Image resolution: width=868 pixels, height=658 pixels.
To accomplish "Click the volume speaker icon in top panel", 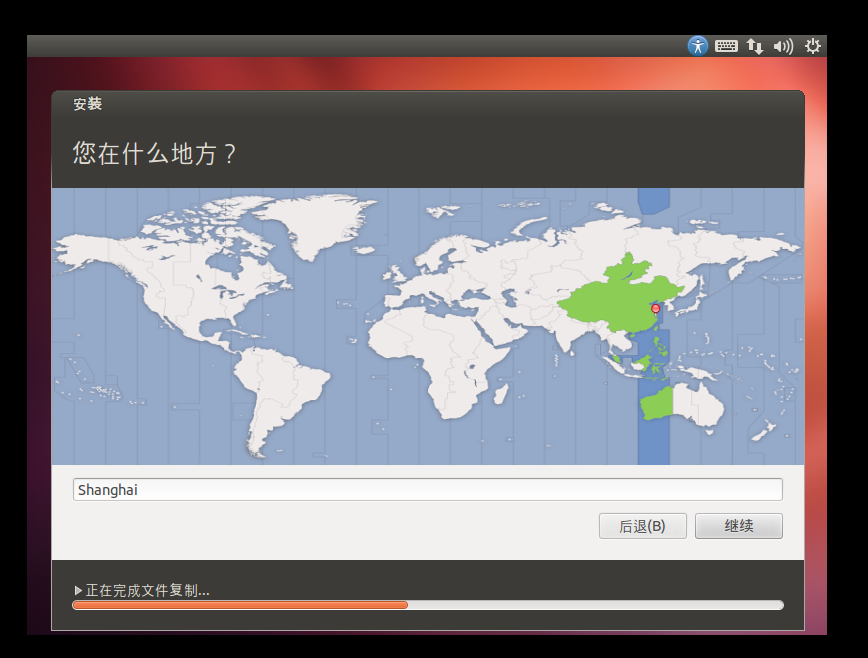I will pyautogui.click(x=783, y=45).
